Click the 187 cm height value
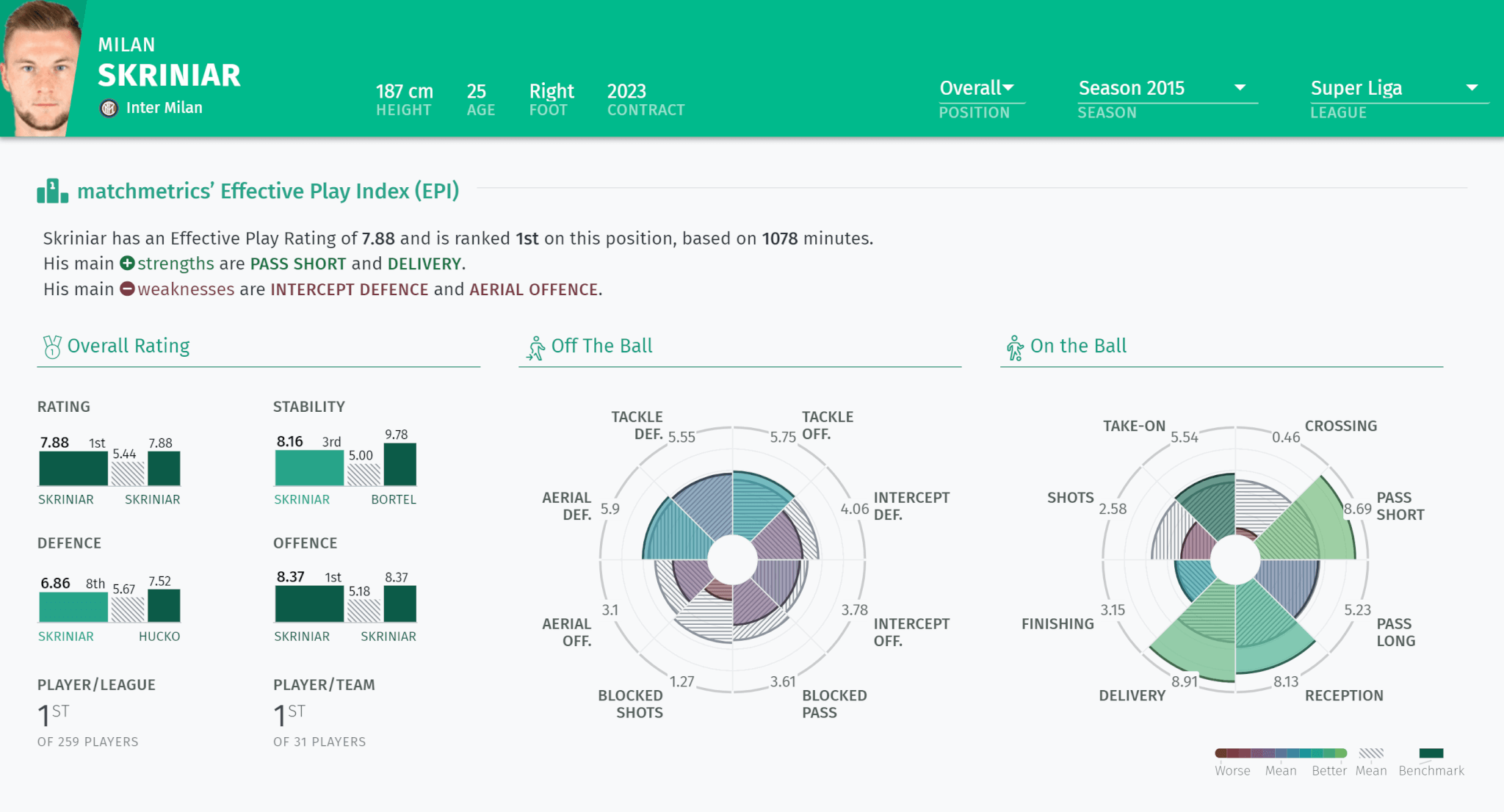 tap(405, 91)
